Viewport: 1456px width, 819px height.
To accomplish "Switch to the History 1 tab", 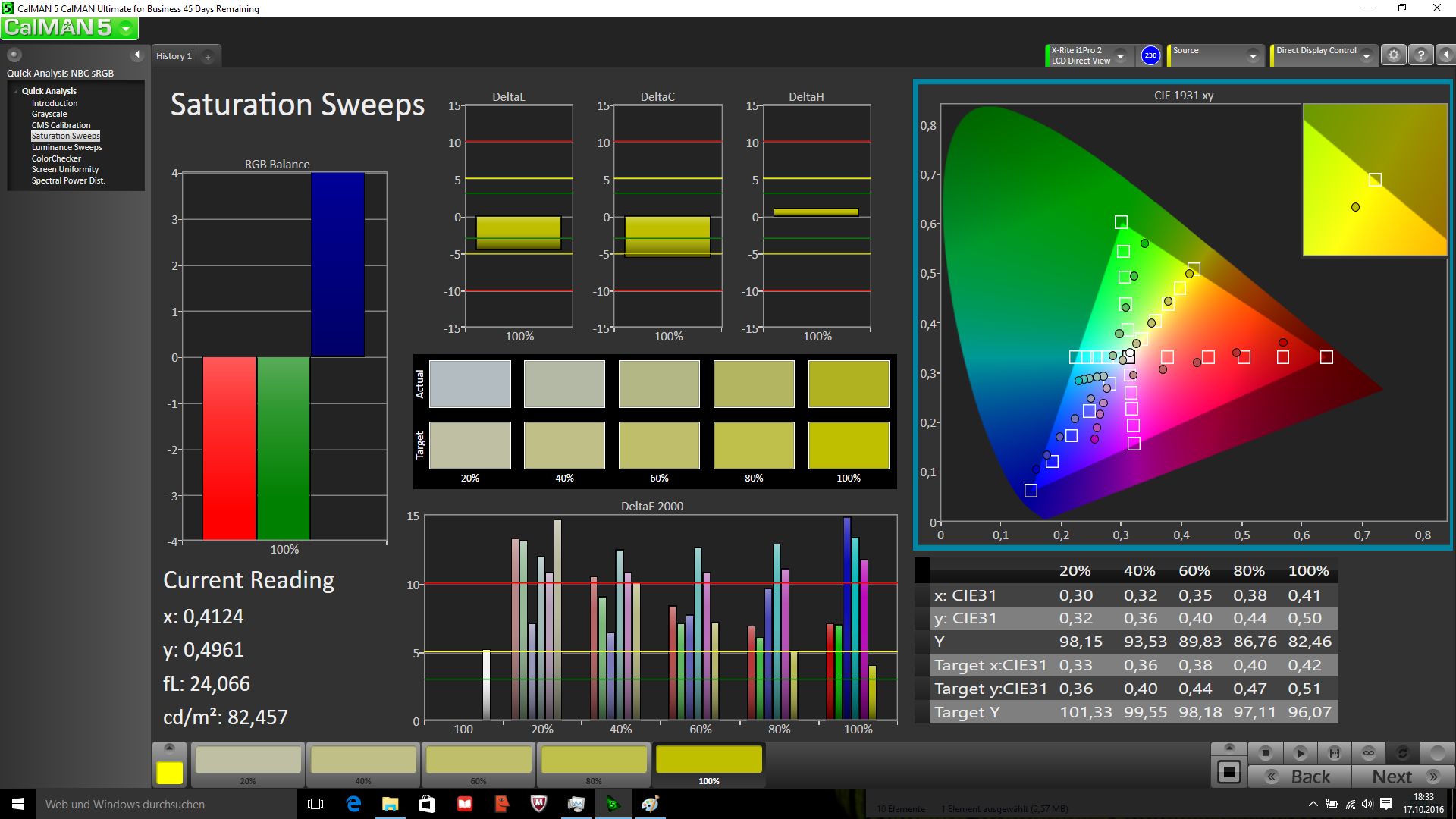I will click(x=174, y=56).
